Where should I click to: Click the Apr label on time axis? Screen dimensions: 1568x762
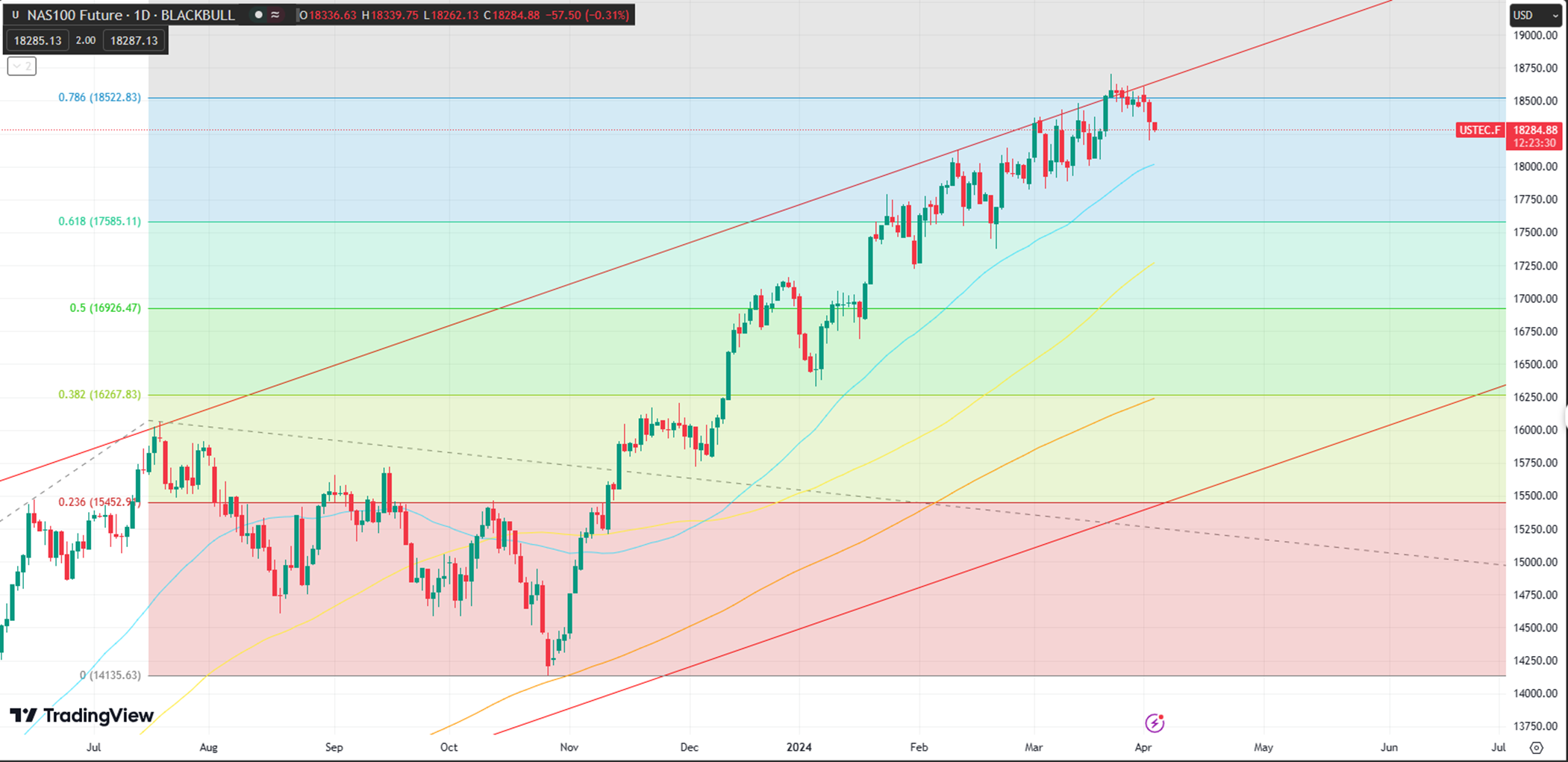tap(1143, 747)
